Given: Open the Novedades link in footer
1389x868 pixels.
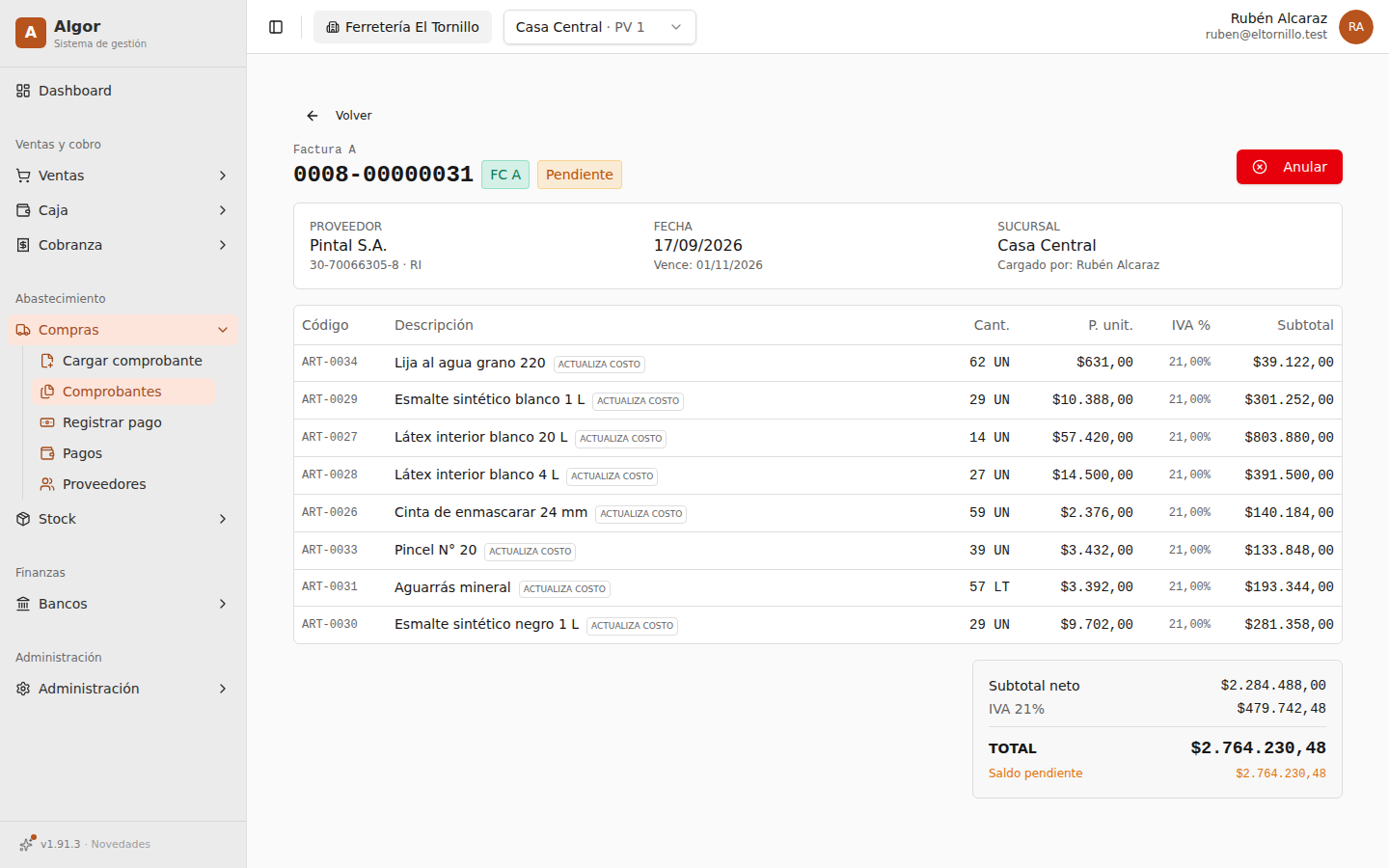Looking at the screenshot, I should point(121,844).
